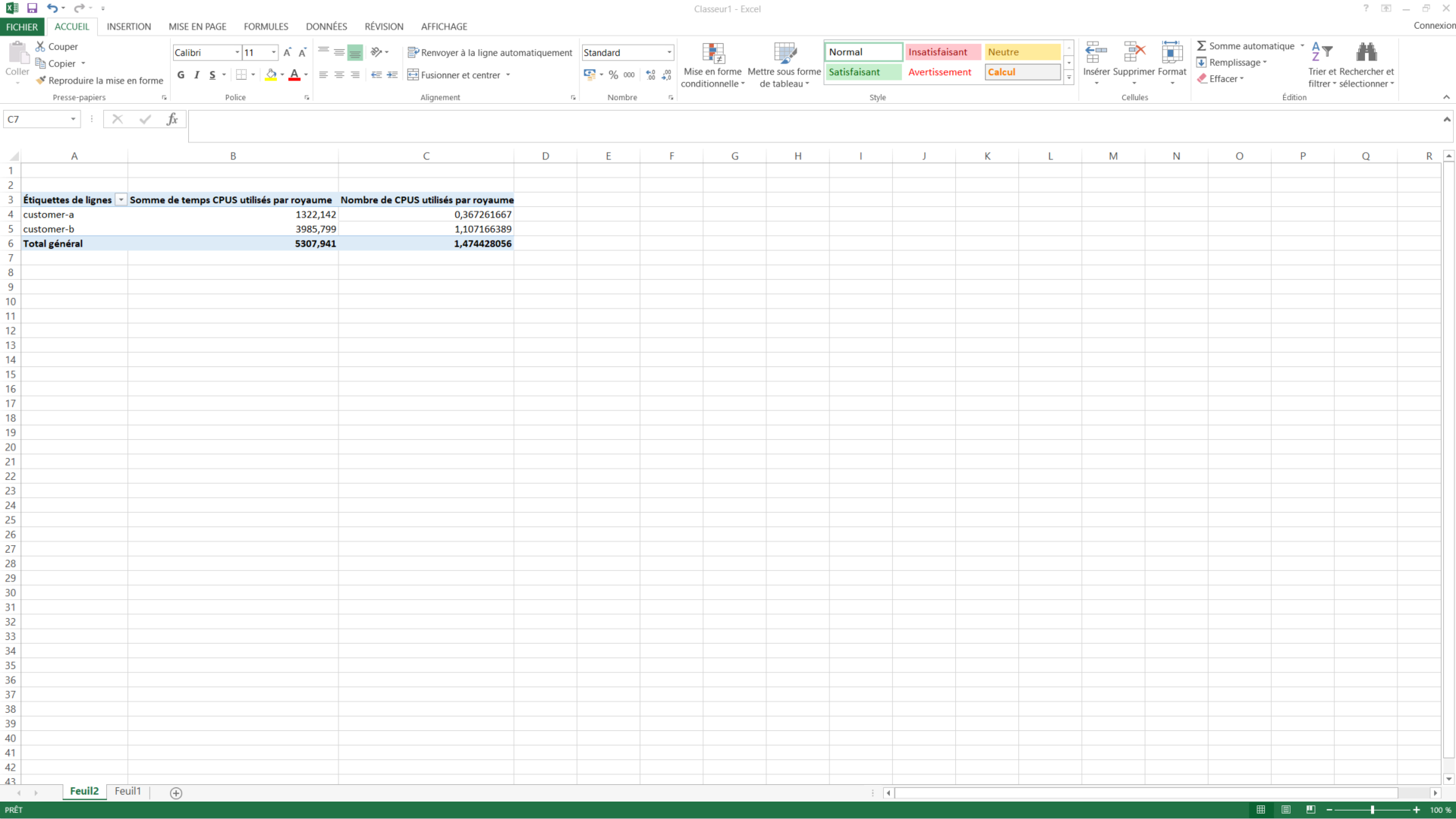Image resolution: width=1456 pixels, height=819 pixels.
Task: Click the Save icon in quick access toolbar
Action: click(x=32, y=8)
